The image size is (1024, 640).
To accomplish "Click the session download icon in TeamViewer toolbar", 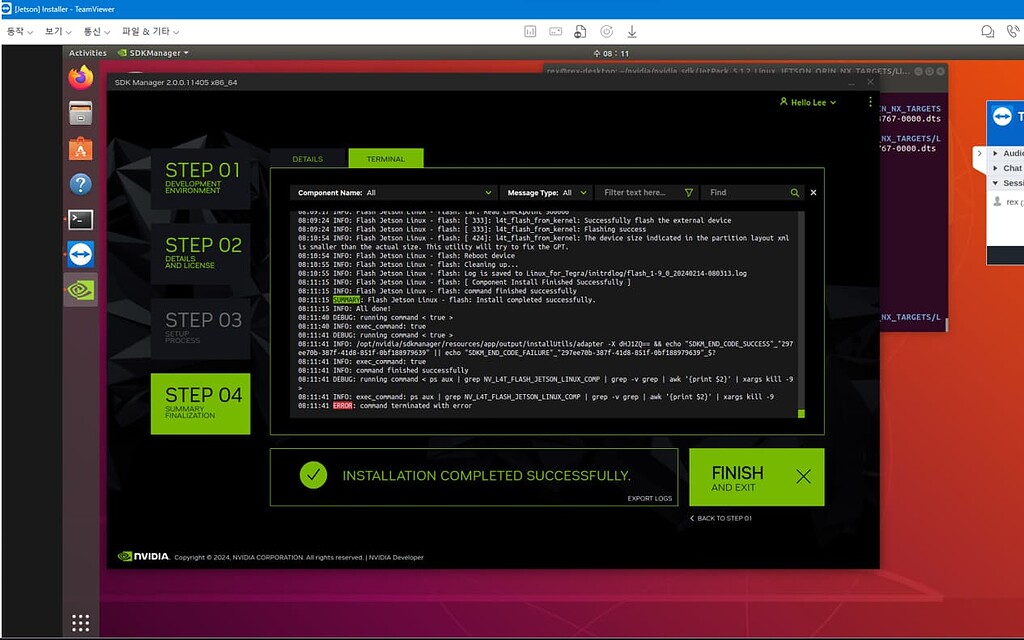I will pyautogui.click(x=630, y=31).
